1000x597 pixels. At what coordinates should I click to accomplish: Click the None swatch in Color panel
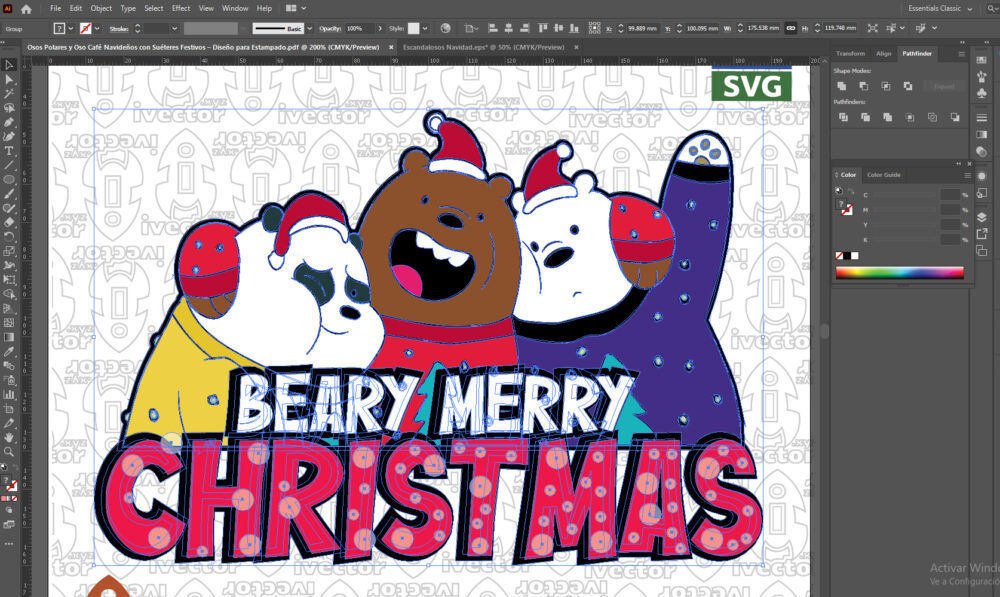(x=839, y=256)
